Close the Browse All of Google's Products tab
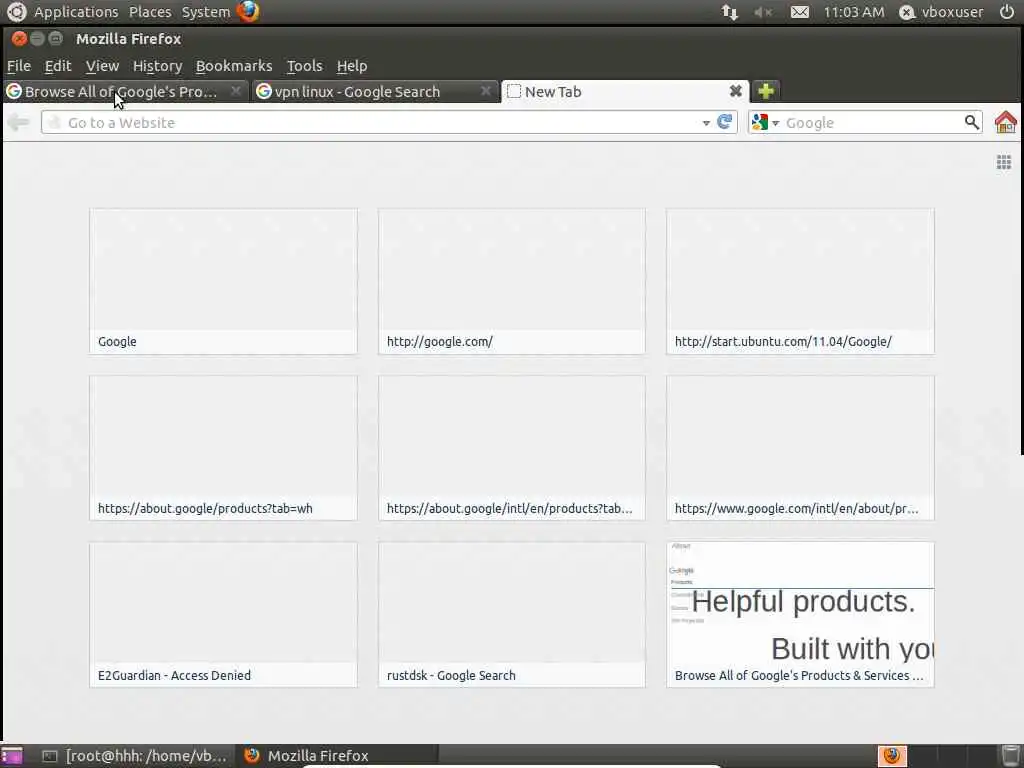Screen dimensions: 1024x768 tap(236, 91)
